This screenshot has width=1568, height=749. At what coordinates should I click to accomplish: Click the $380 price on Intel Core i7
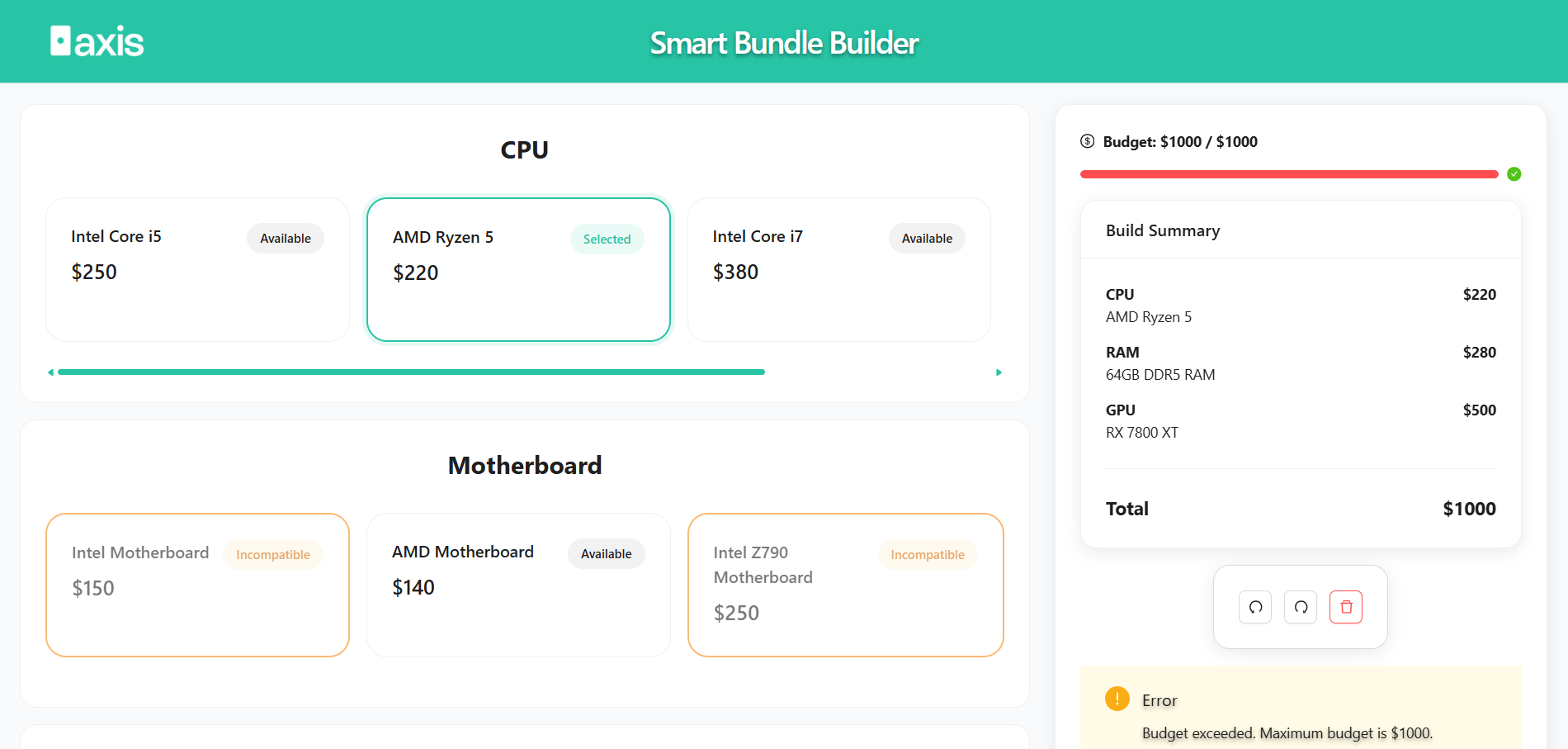[735, 272]
